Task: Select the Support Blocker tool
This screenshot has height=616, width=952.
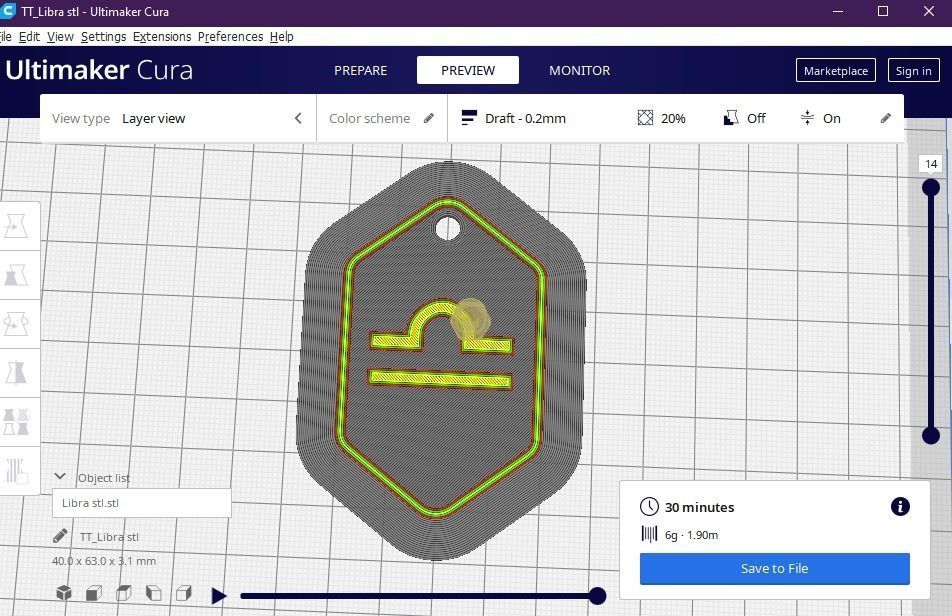Action: (16, 471)
